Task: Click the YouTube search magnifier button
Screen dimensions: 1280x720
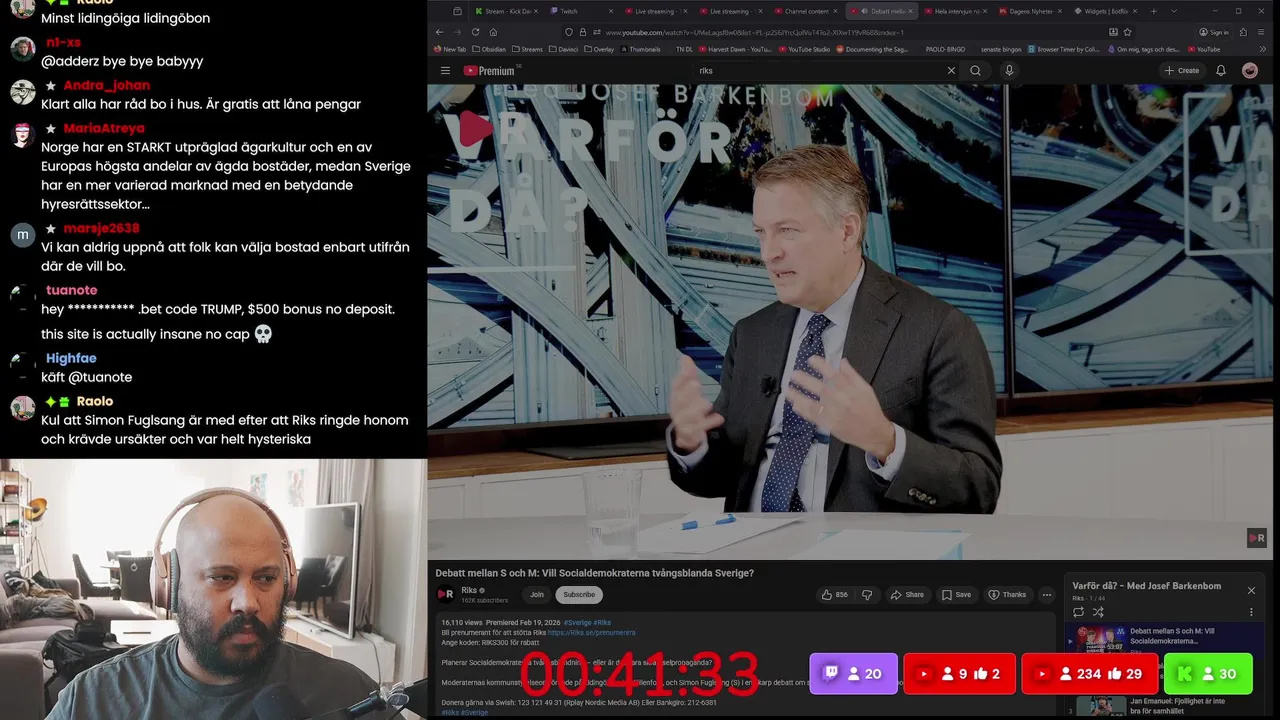Action: 976,71
